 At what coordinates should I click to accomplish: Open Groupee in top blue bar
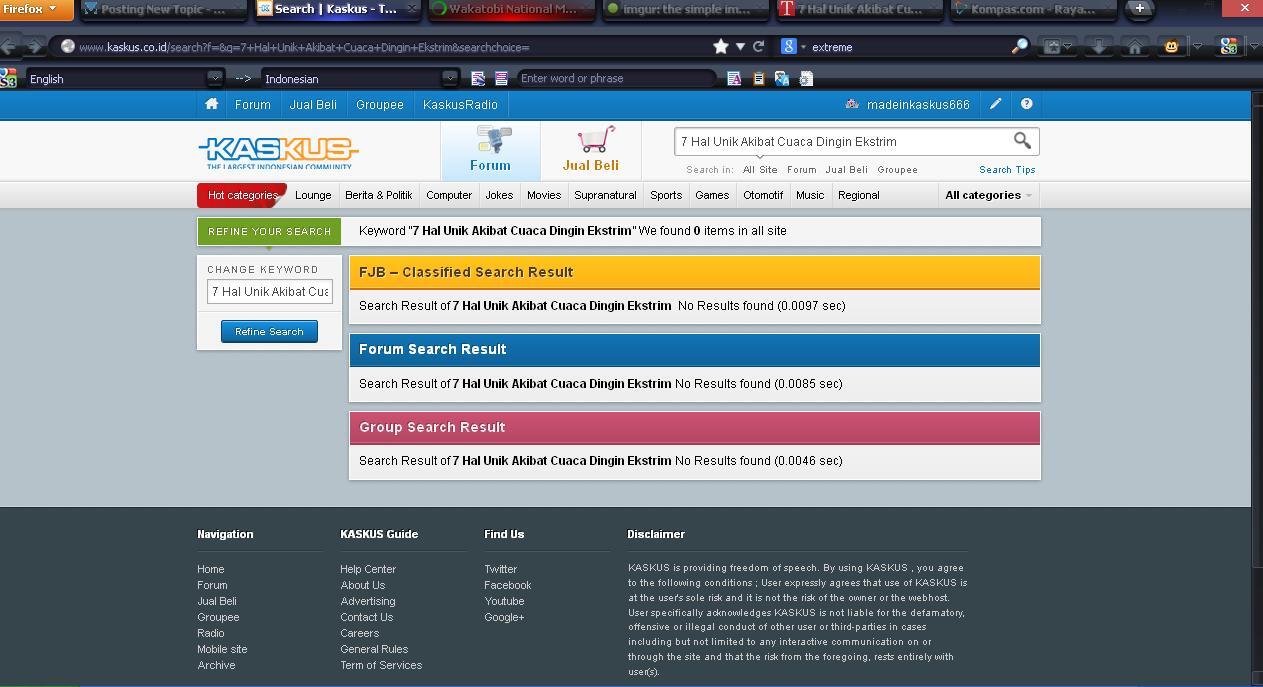tap(380, 104)
